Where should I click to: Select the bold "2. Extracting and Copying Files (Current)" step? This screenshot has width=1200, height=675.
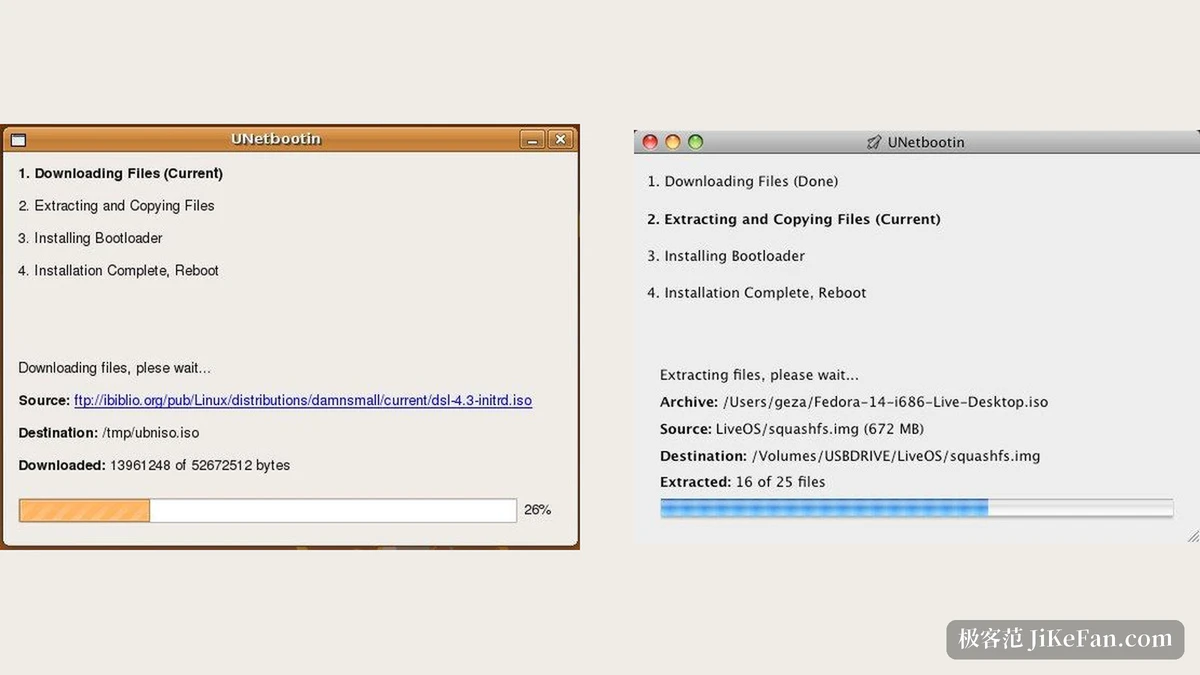tap(794, 219)
